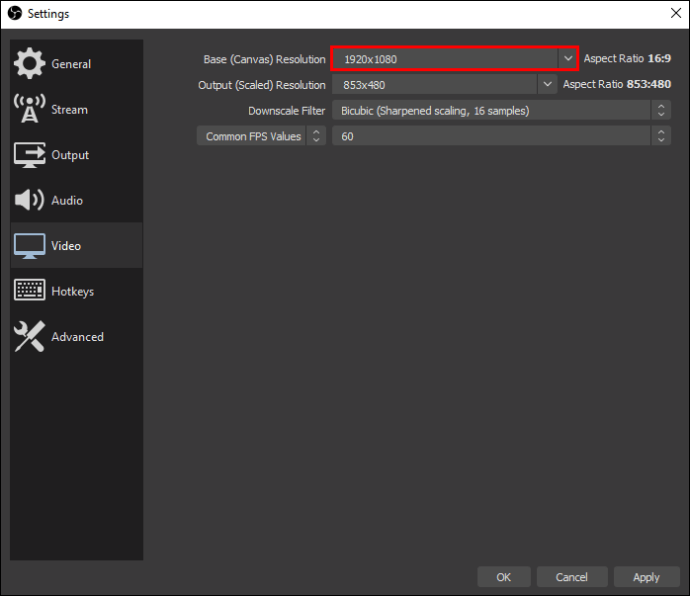Go to the Output settings tab
This screenshot has height=596, width=690.
(x=77, y=155)
